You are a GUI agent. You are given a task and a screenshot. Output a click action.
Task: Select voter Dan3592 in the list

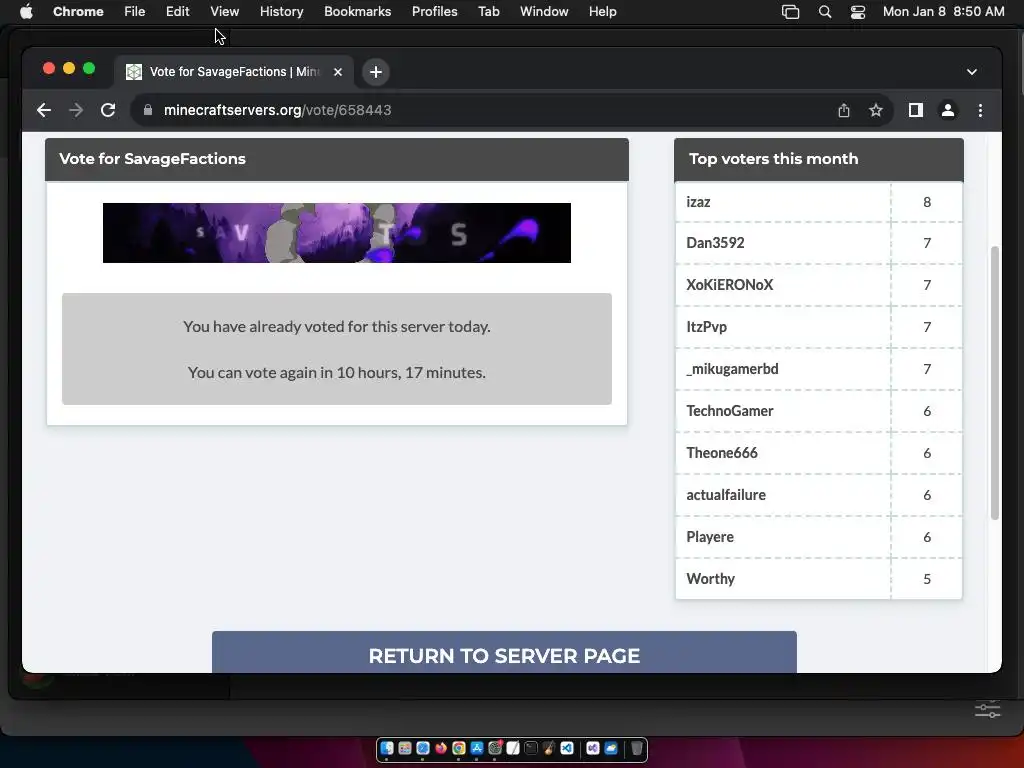[715, 243]
